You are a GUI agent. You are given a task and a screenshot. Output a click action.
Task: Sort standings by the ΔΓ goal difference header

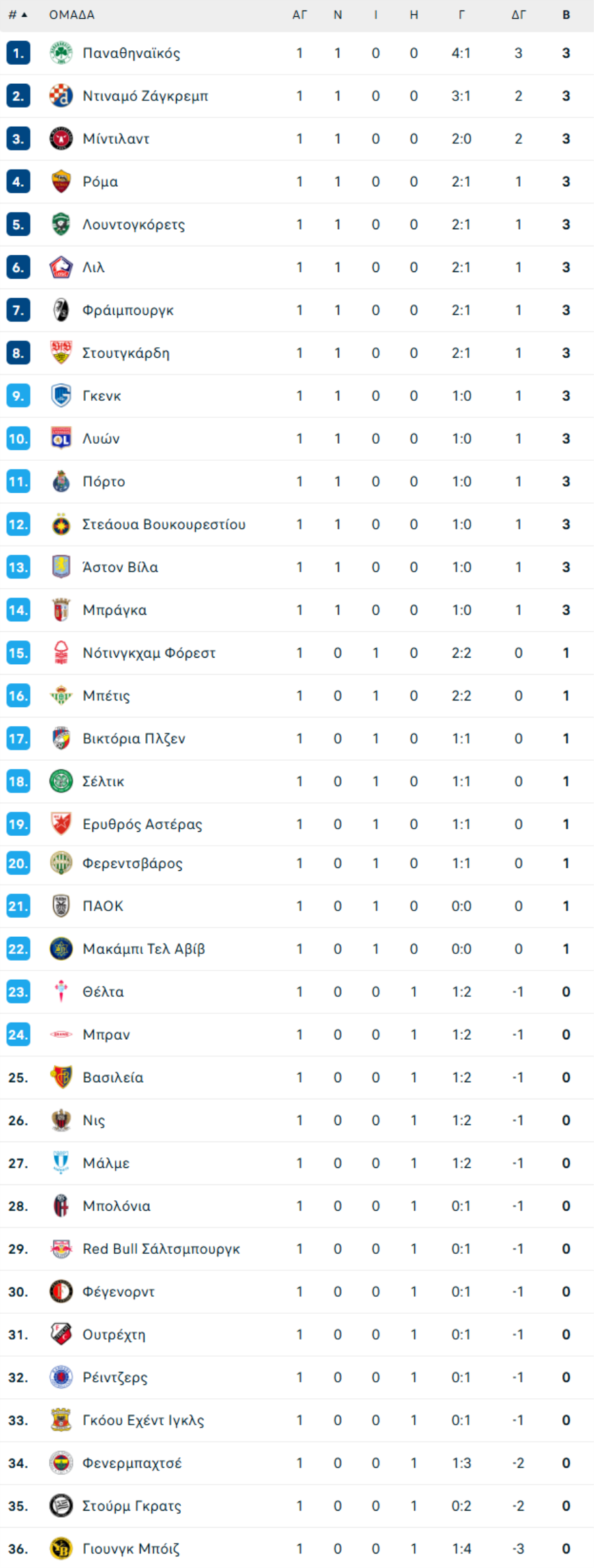click(x=519, y=15)
